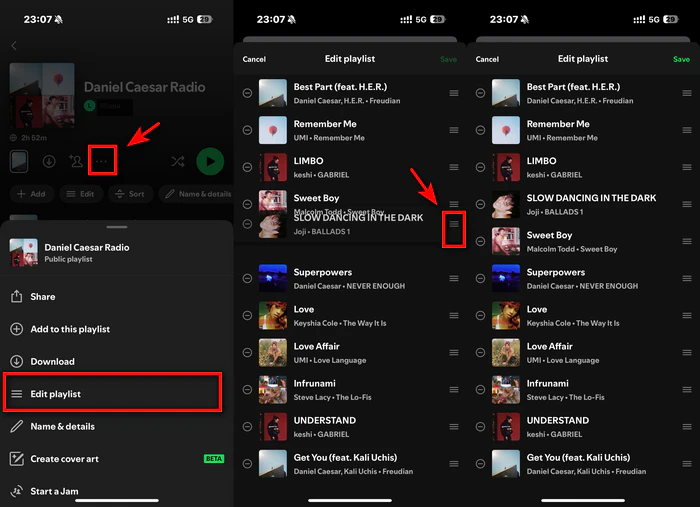Tap the back arrow above Daniel Caesar Radio

pos(14,46)
